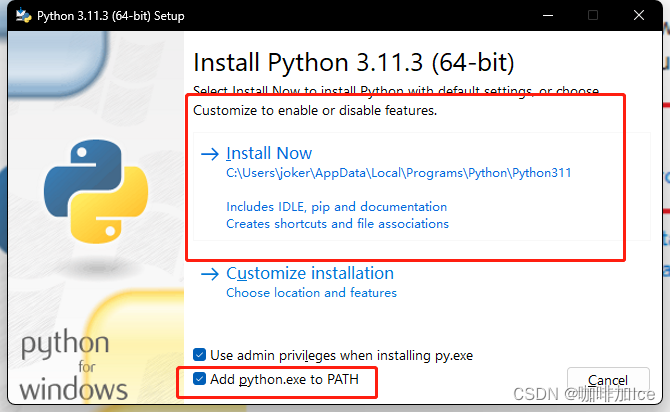670x412 pixels.
Task: Cancel the Python setup
Action: [608, 380]
